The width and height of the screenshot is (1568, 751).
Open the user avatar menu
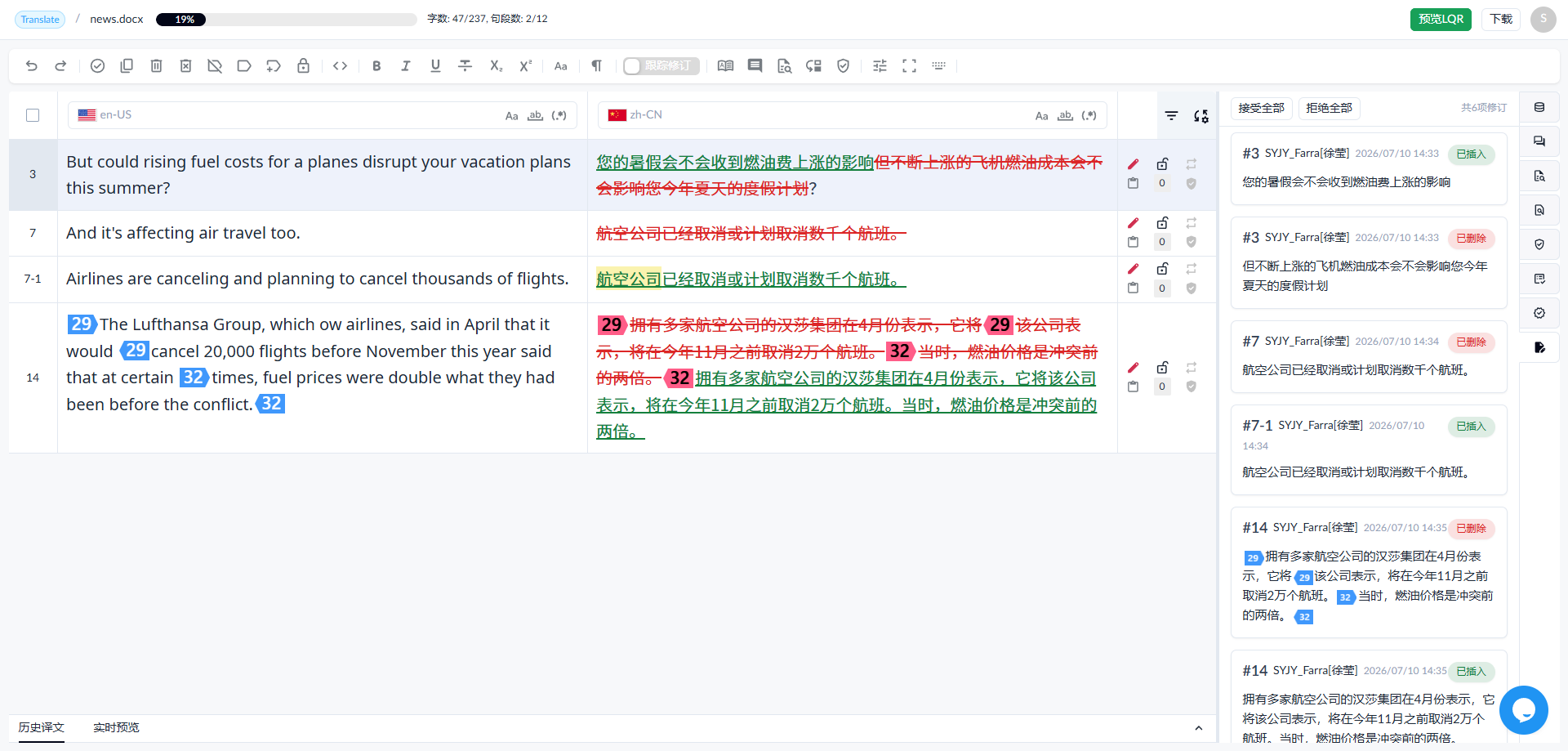click(x=1543, y=19)
